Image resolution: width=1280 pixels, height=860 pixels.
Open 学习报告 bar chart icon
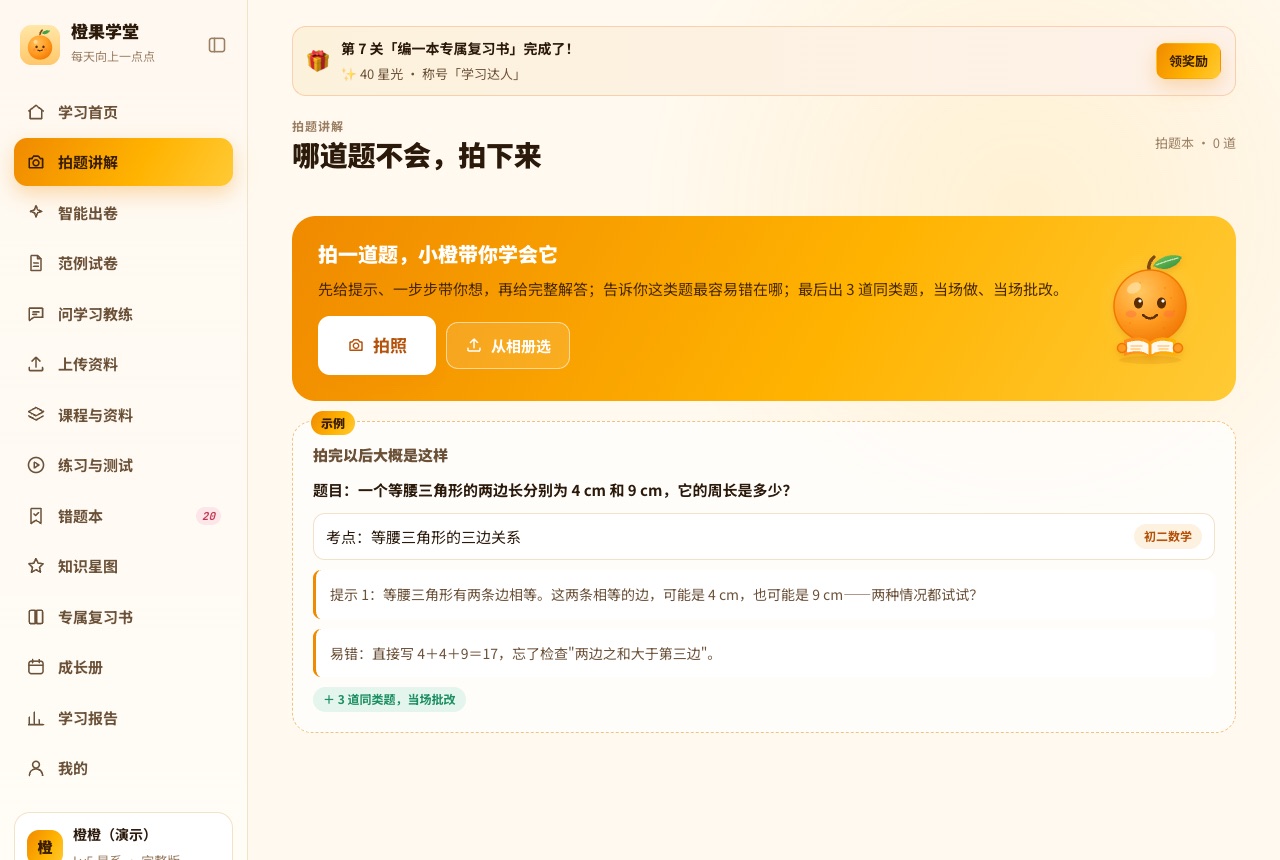click(36, 718)
